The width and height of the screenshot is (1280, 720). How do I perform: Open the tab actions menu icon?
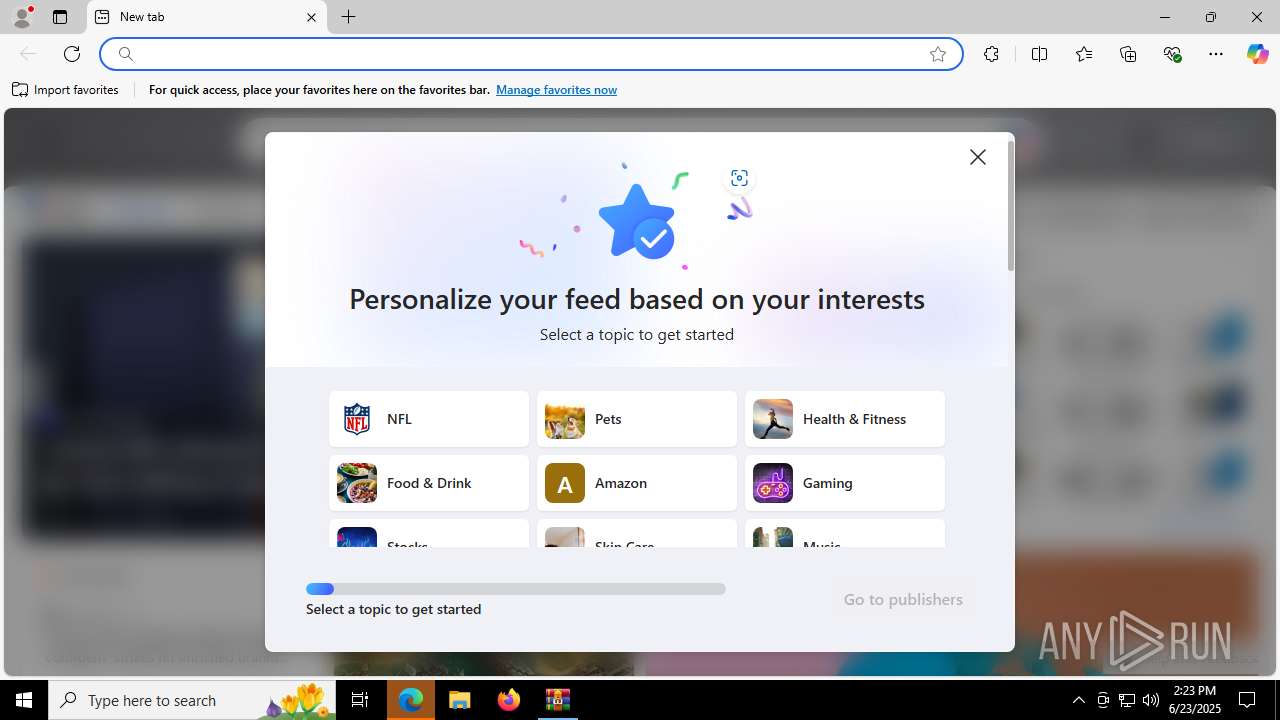[60, 17]
